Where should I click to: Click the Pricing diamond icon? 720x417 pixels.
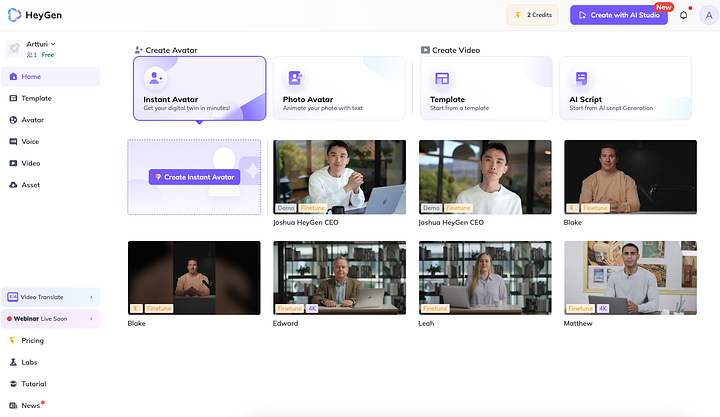(13, 340)
